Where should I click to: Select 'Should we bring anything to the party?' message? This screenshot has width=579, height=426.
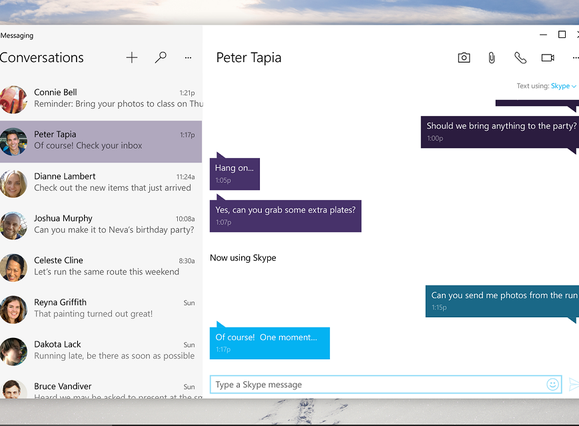[x=500, y=132]
